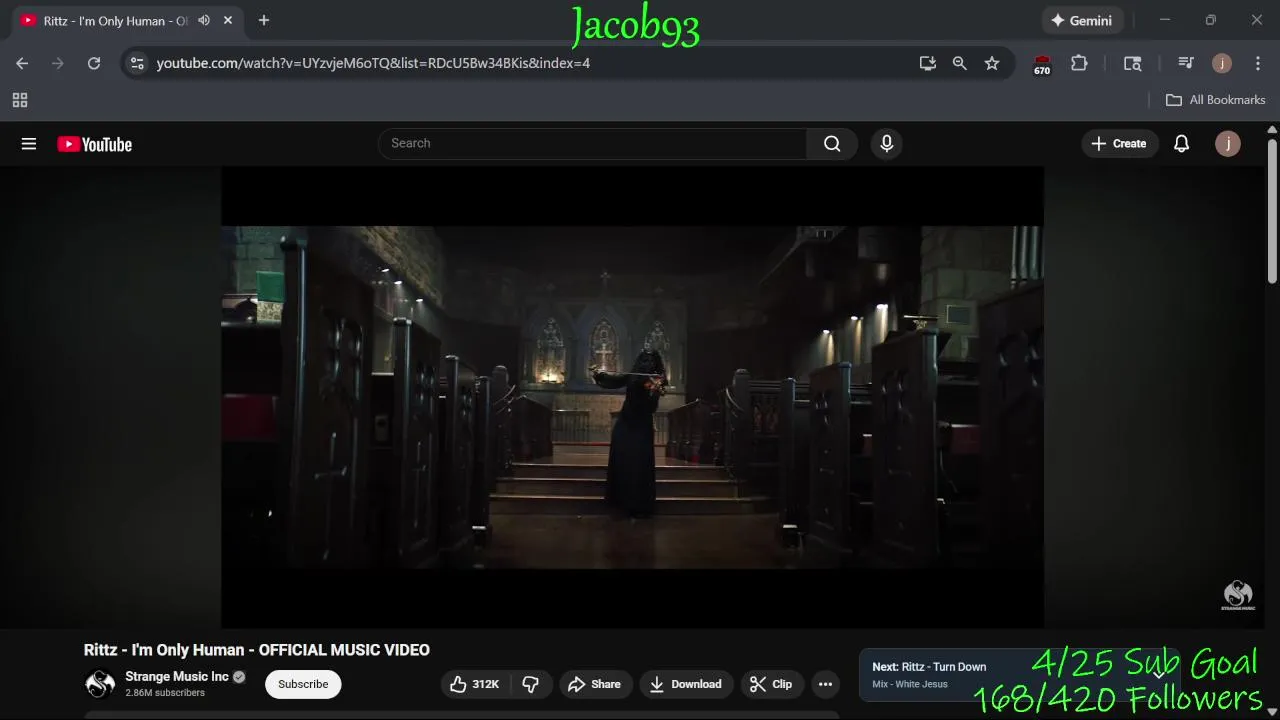This screenshot has width=1280, height=720.
Task: Open a new browser tab
Action: pyautogui.click(x=264, y=20)
